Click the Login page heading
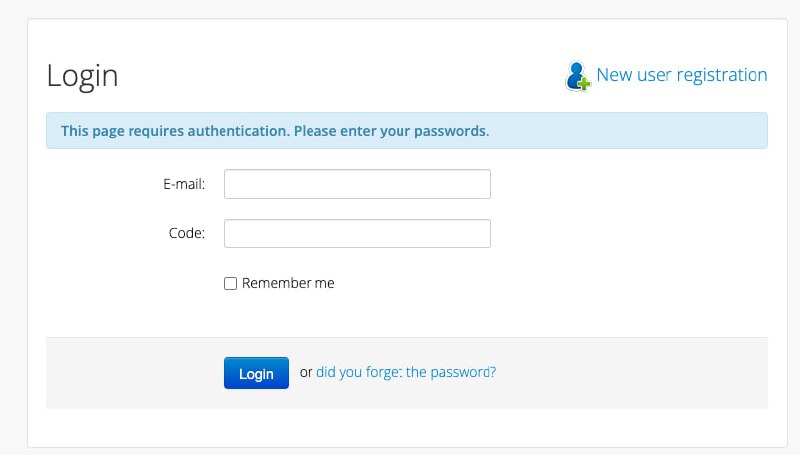 82,75
